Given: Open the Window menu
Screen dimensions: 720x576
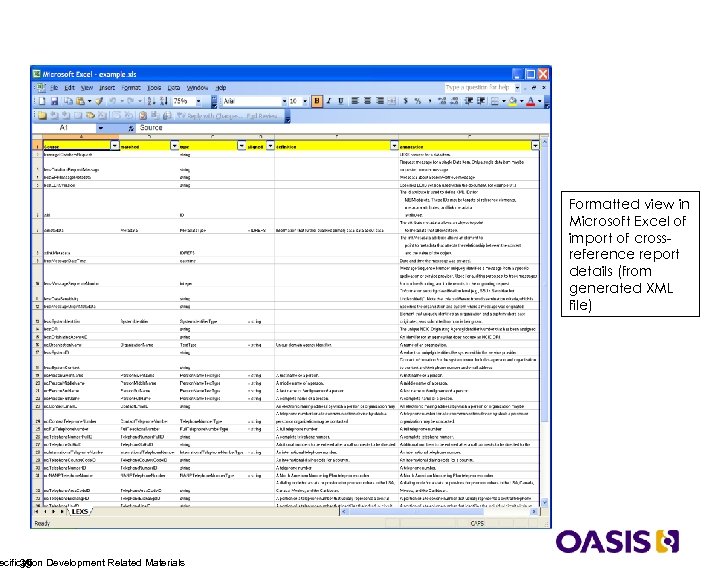Looking at the screenshot, I should (197, 87).
